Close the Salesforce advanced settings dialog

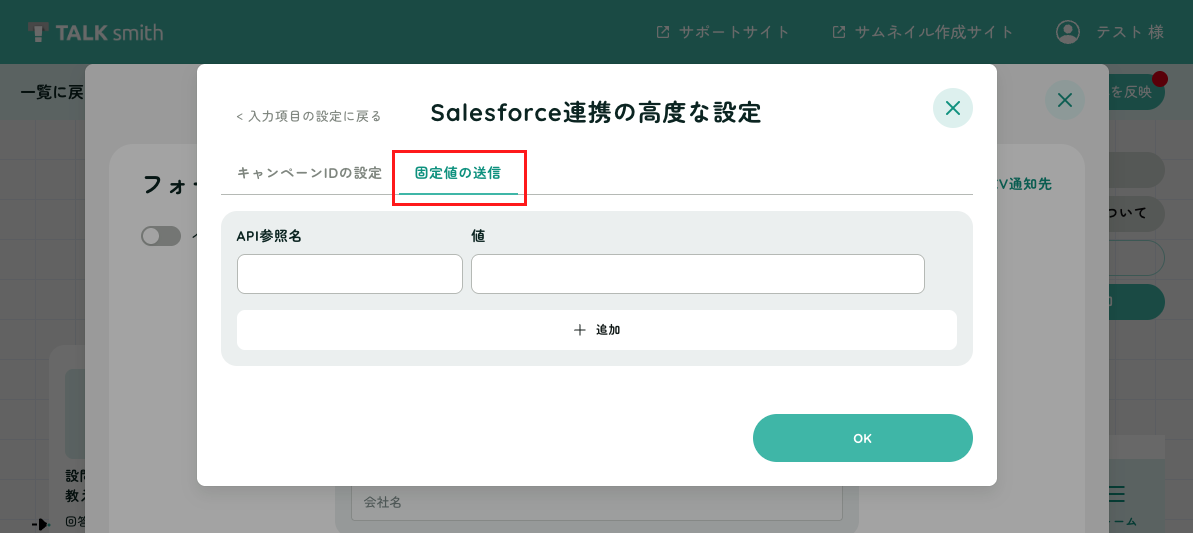click(x=953, y=108)
